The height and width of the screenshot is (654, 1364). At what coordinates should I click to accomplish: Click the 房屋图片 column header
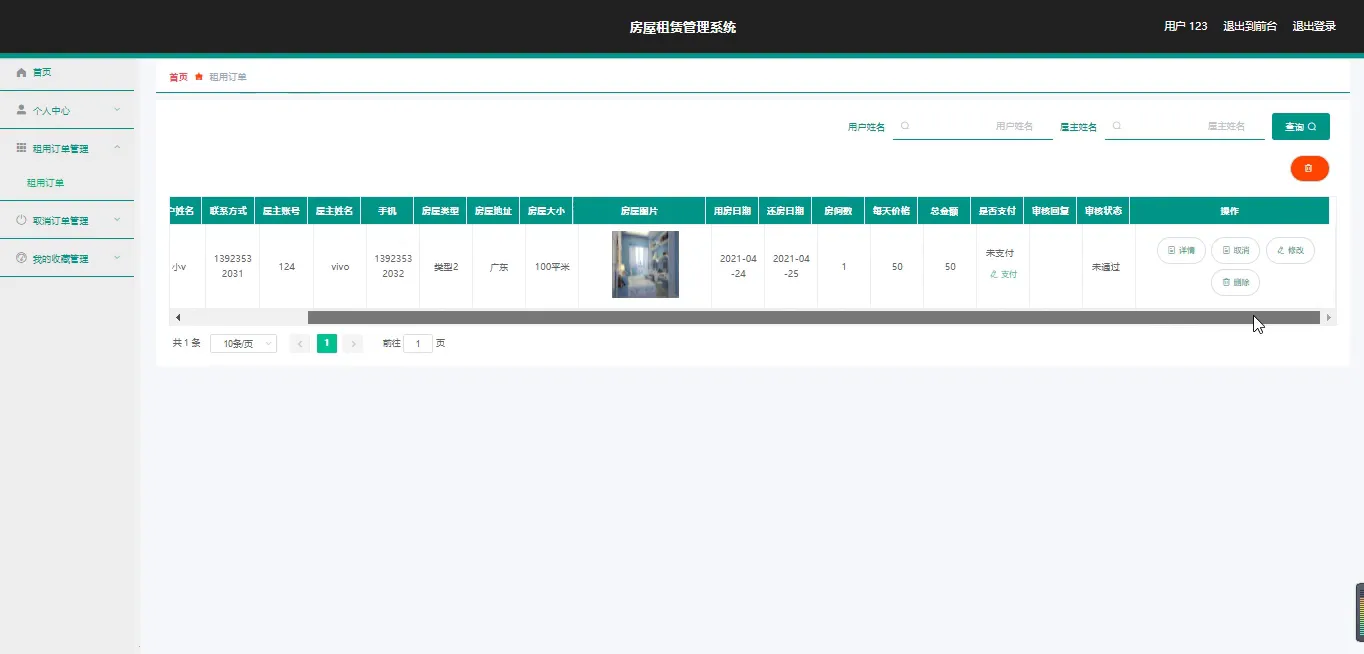[639, 211]
